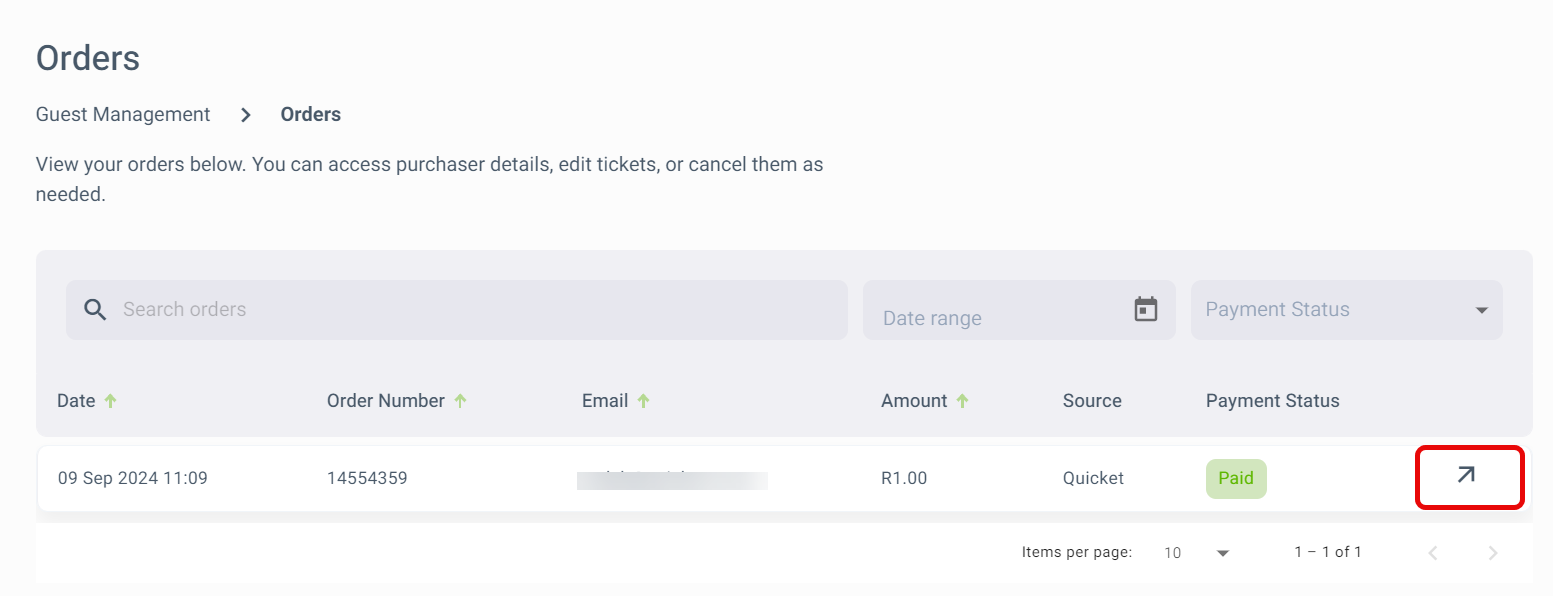Viewport: 1553px width, 596px height.
Task: Expand Items per page selector
Action: (1196, 552)
